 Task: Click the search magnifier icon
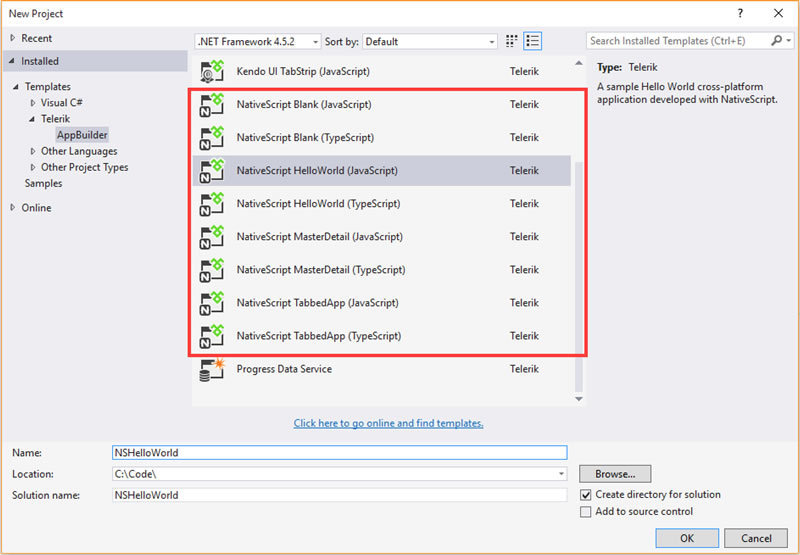tap(776, 41)
